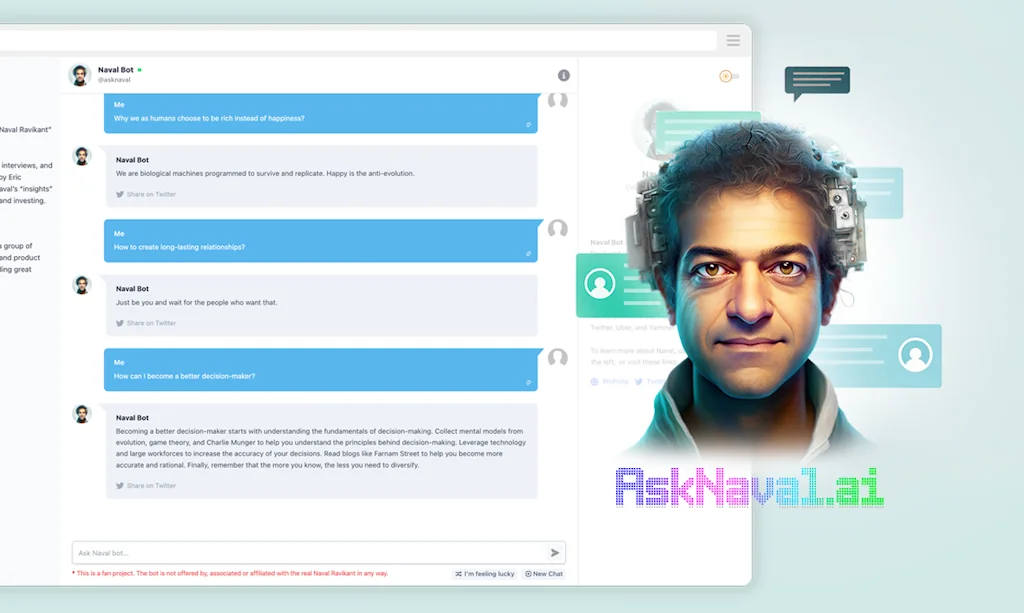Click Naval Bot's profile picture in the header
The image size is (1024, 613).
click(x=80, y=74)
